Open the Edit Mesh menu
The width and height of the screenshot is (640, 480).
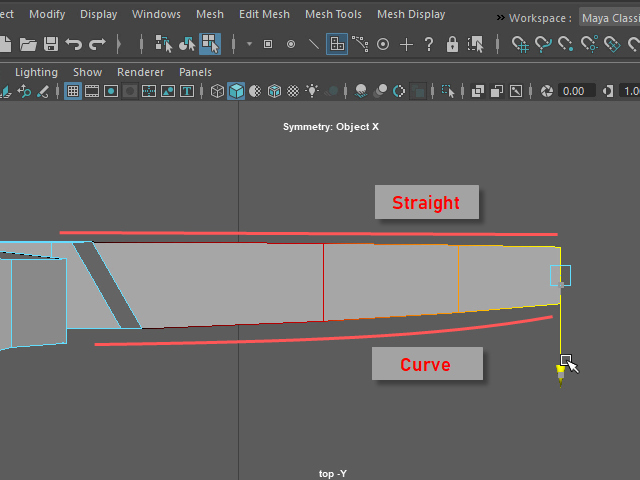[x=264, y=15]
